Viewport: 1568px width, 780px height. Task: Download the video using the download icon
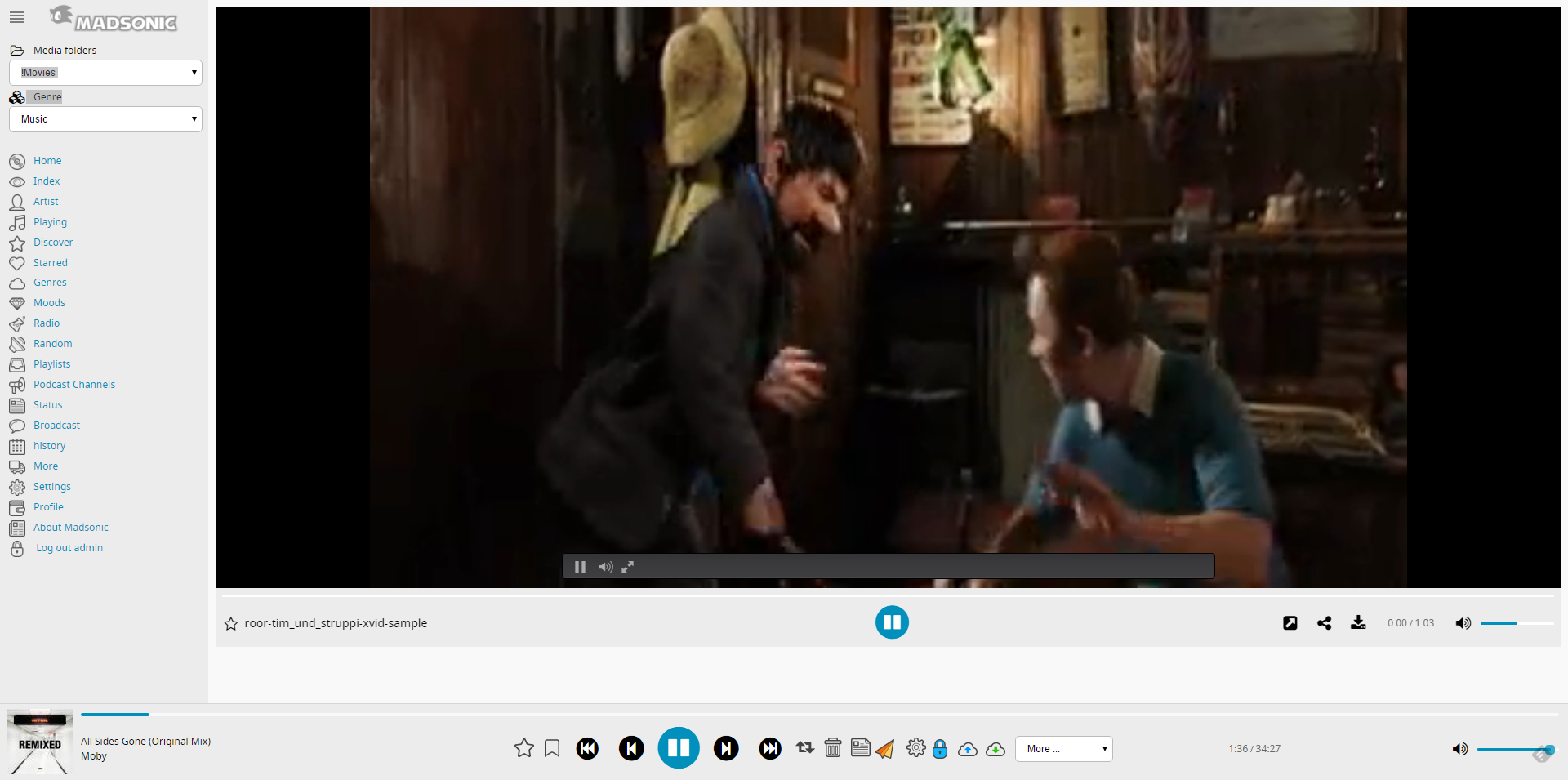pyautogui.click(x=1358, y=623)
